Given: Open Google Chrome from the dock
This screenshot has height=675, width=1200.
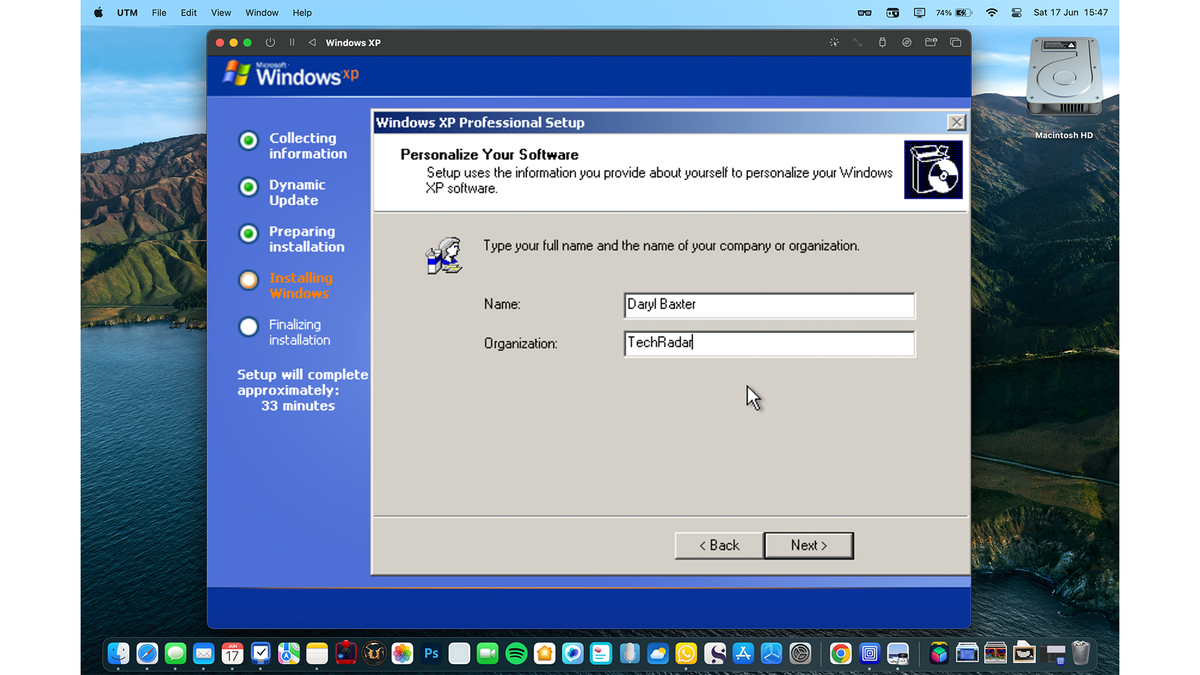Looking at the screenshot, I should pyautogui.click(x=840, y=653).
